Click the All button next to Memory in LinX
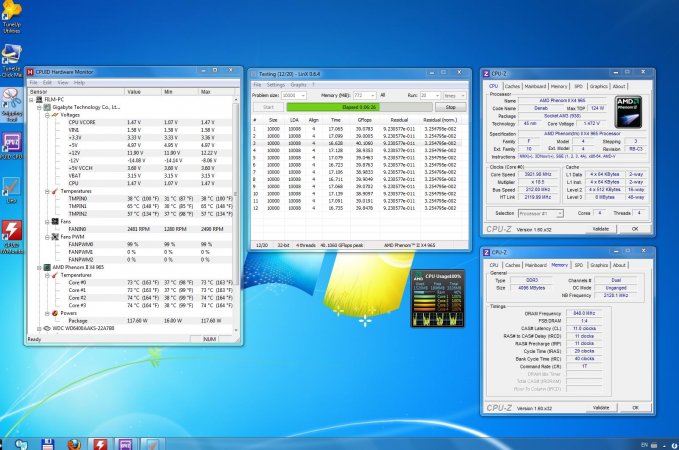The height and width of the screenshot is (450, 679). click(x=382, y=95)
